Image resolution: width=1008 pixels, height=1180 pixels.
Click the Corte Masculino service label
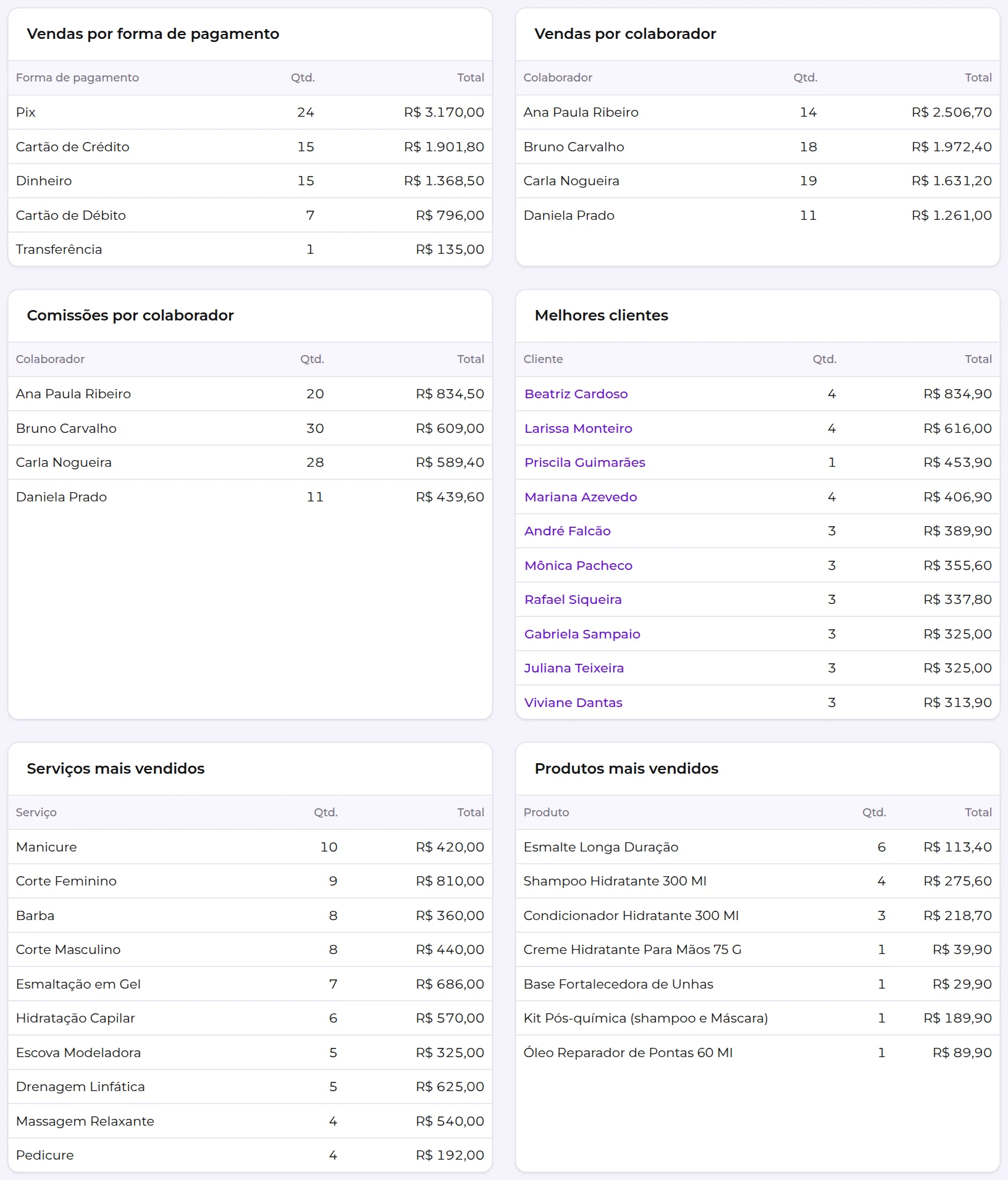(x=69, y=950)
